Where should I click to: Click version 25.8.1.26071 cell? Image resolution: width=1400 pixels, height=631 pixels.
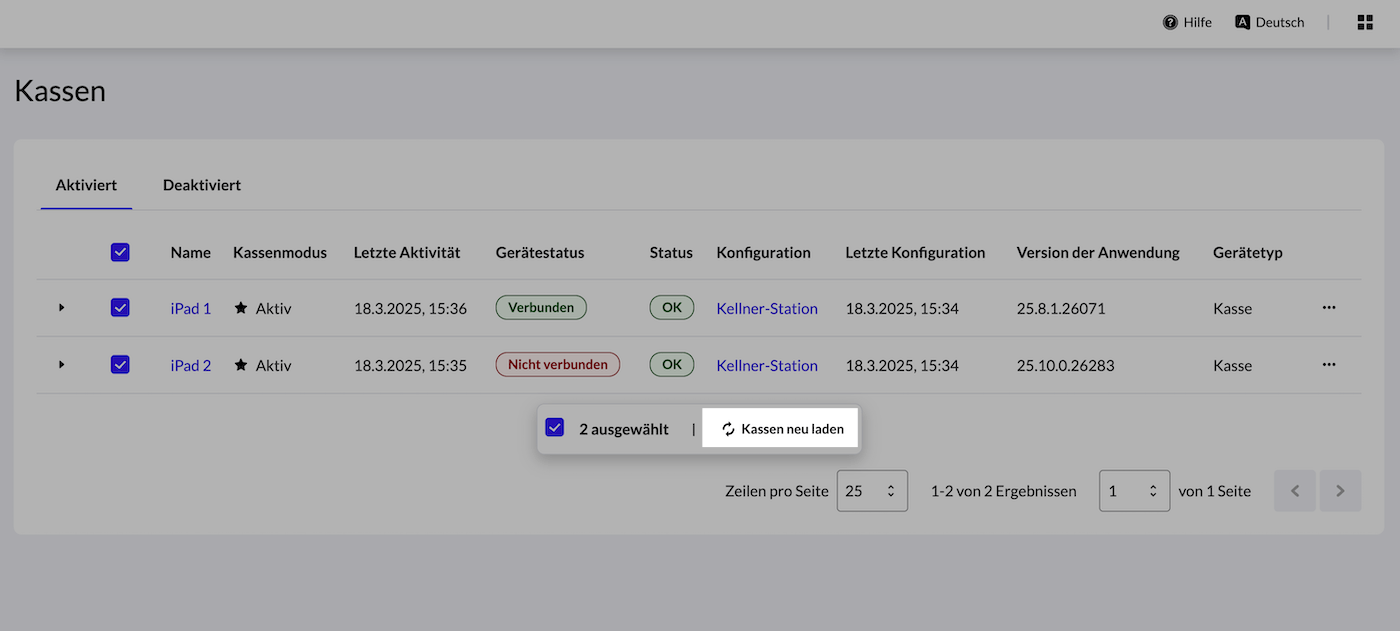pos(1061,308)
